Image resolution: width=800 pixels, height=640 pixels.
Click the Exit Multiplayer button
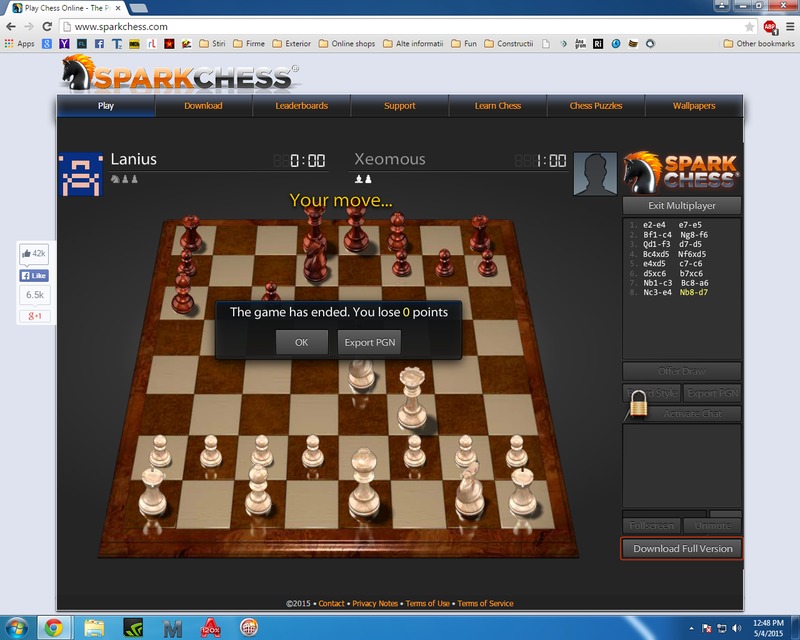(682, 206)
